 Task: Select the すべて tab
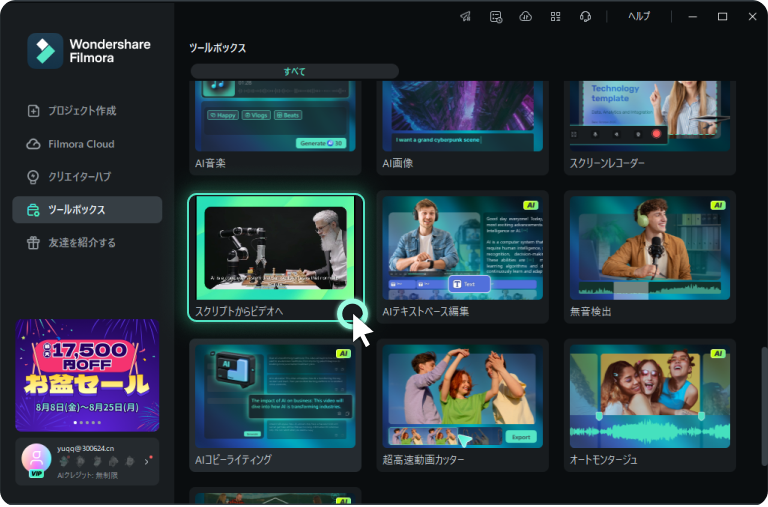294,72
